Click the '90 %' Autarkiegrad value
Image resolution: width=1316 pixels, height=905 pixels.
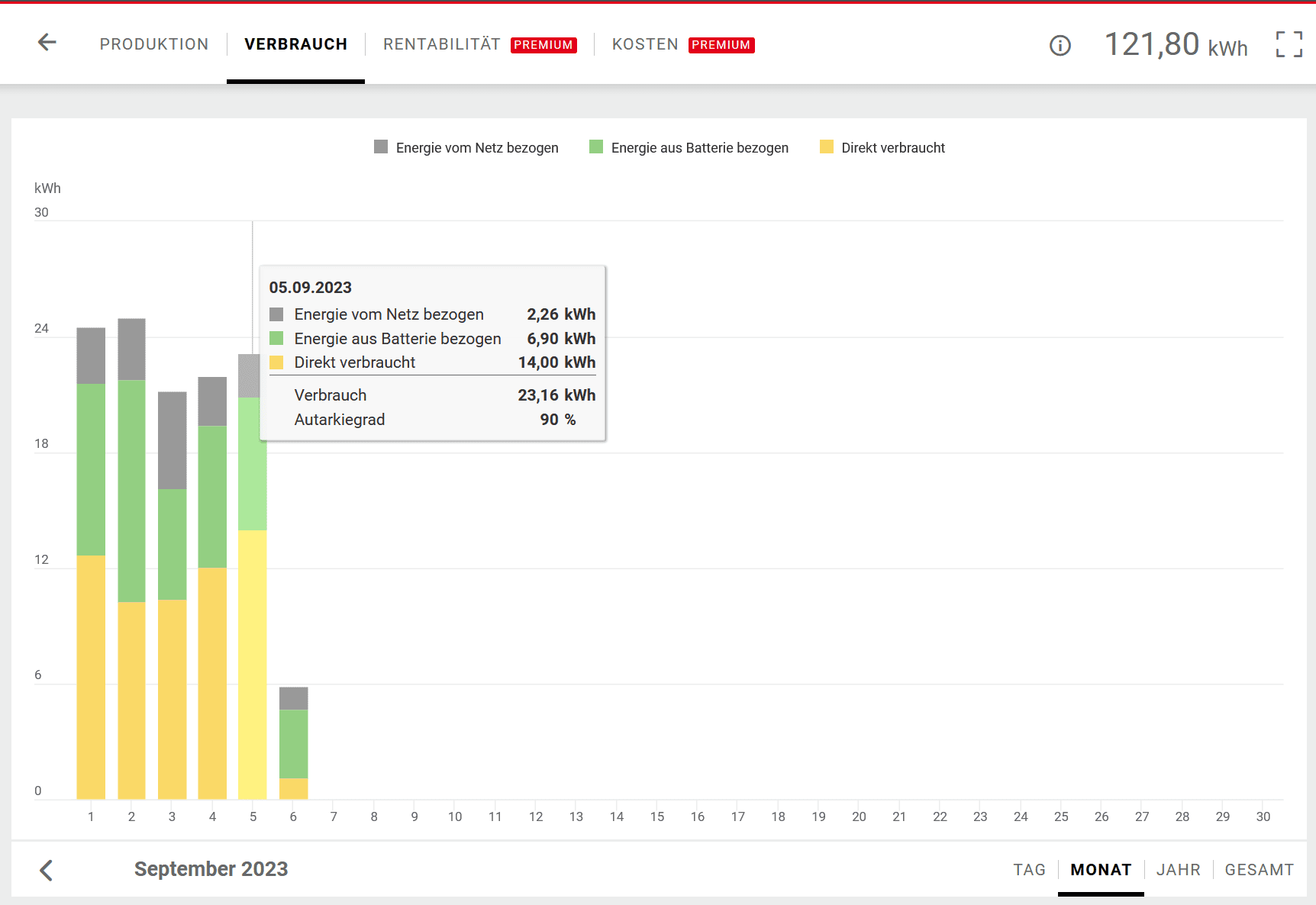click(558, 420)
